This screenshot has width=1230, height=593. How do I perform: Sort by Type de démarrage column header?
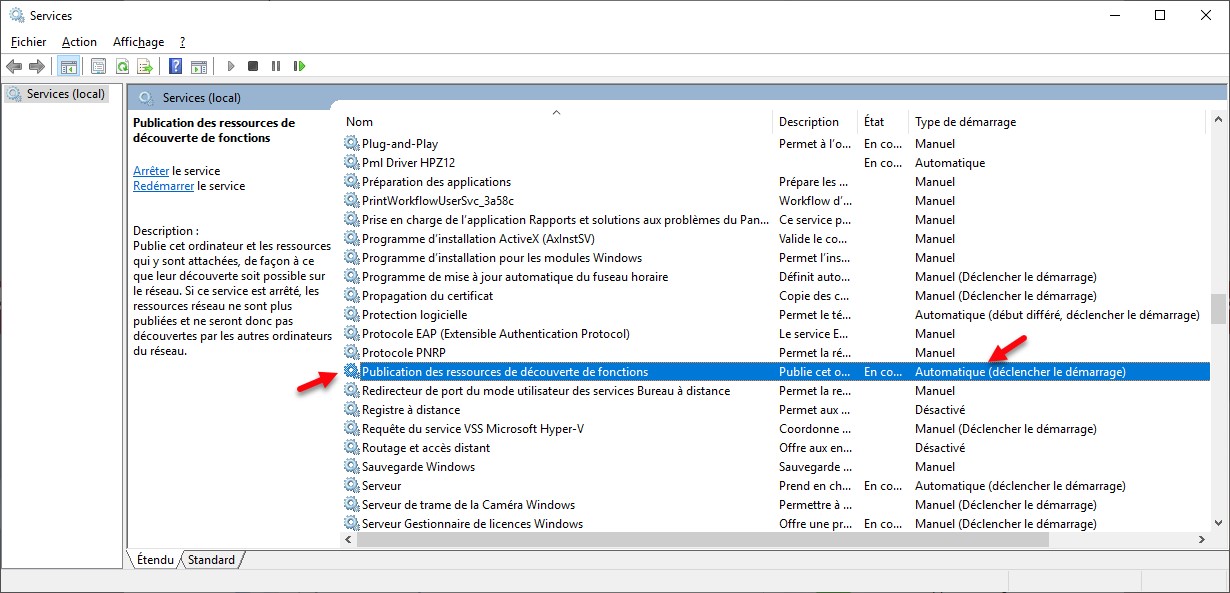[x=965, y=122]
